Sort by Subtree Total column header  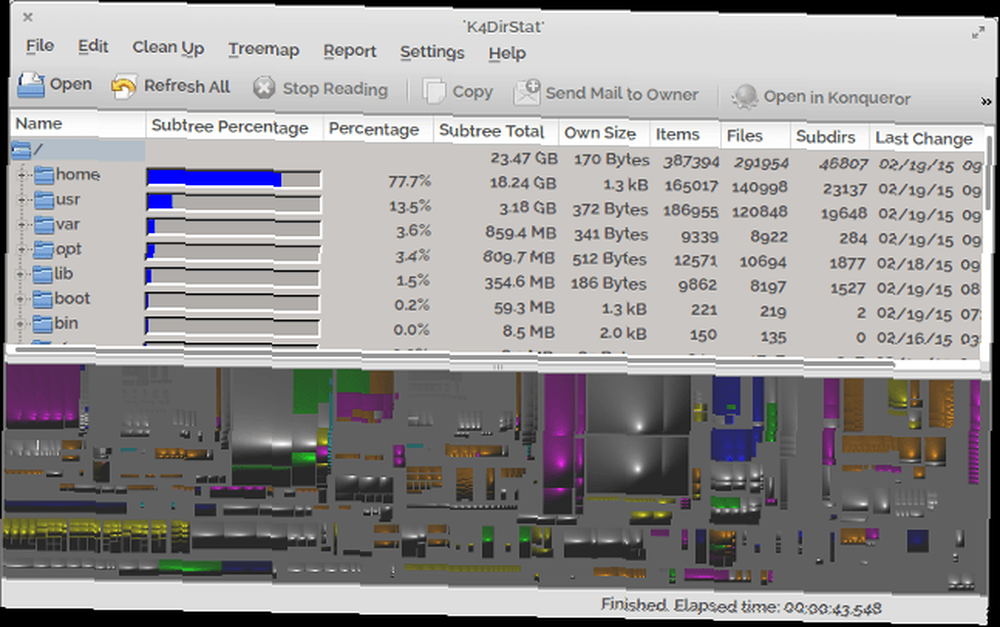[x=496, y=131]
